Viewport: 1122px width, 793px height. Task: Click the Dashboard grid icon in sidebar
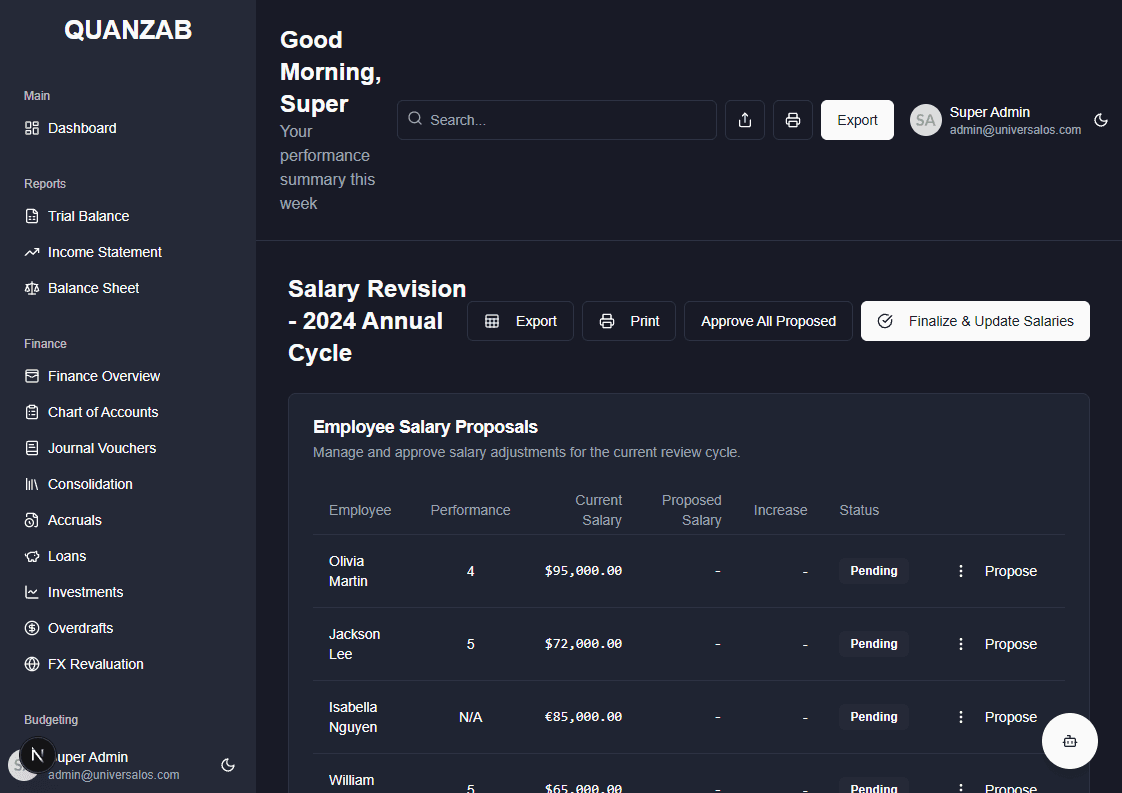point(31,128)
